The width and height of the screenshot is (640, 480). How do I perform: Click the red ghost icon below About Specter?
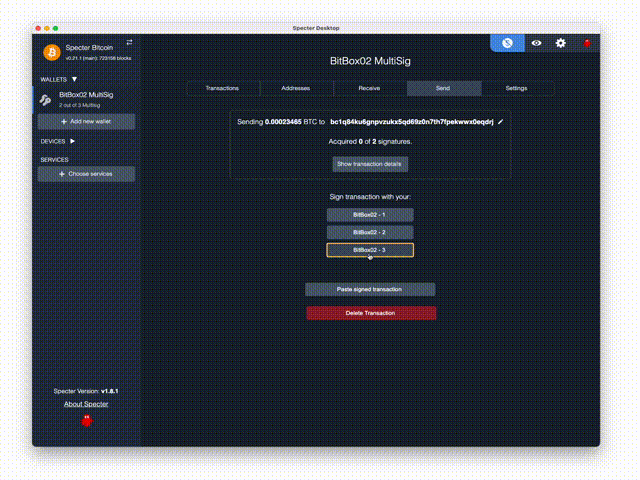click(87, 421)
